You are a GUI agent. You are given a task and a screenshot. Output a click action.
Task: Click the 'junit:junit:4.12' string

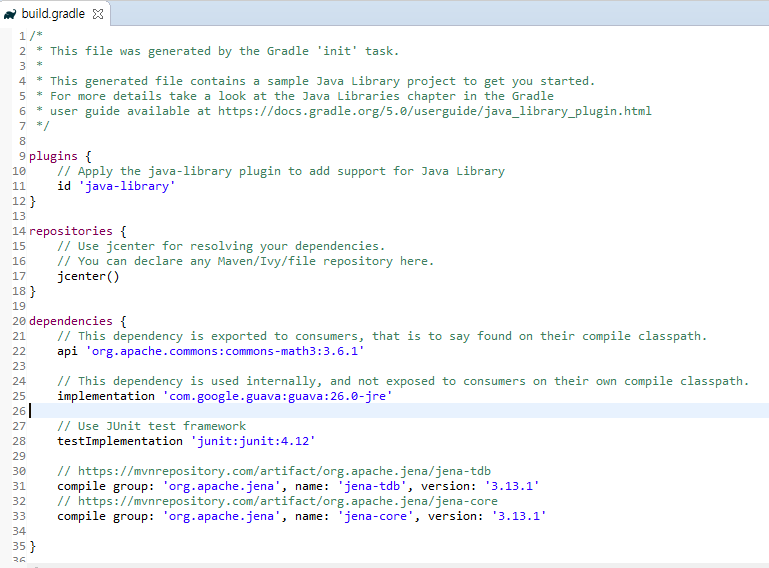tap(253, 441)
